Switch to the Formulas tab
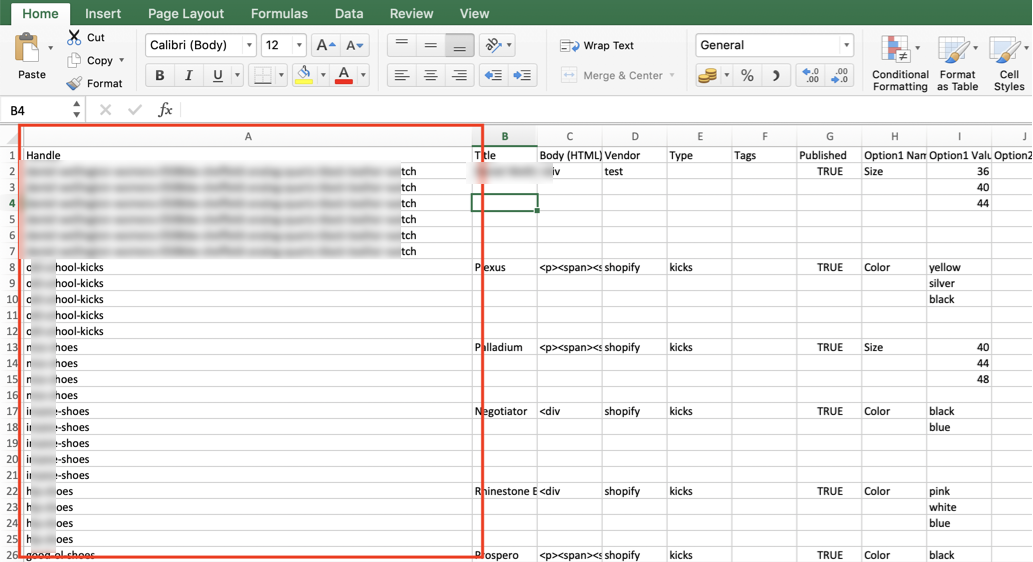 point(279,13)
